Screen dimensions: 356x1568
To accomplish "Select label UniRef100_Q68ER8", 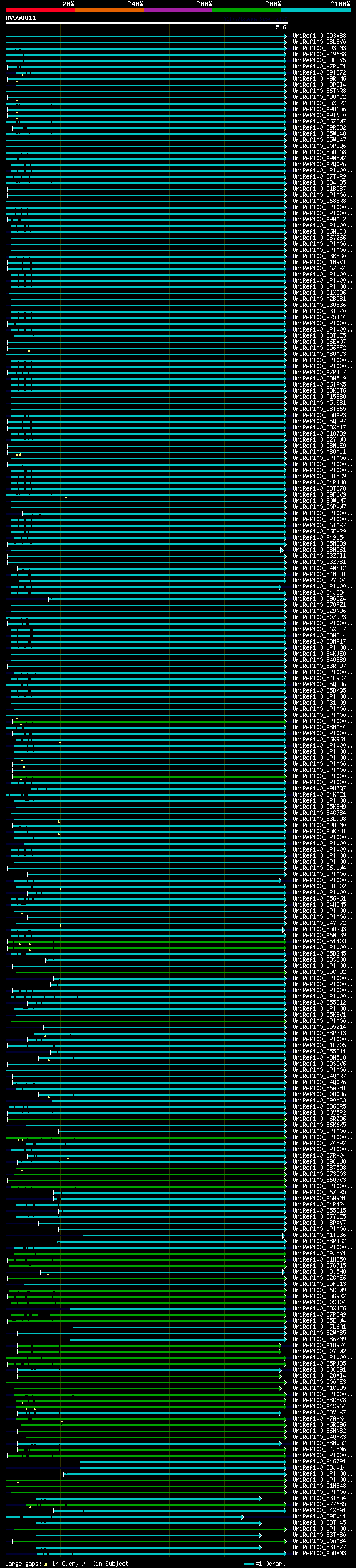I will click(319, 201).
